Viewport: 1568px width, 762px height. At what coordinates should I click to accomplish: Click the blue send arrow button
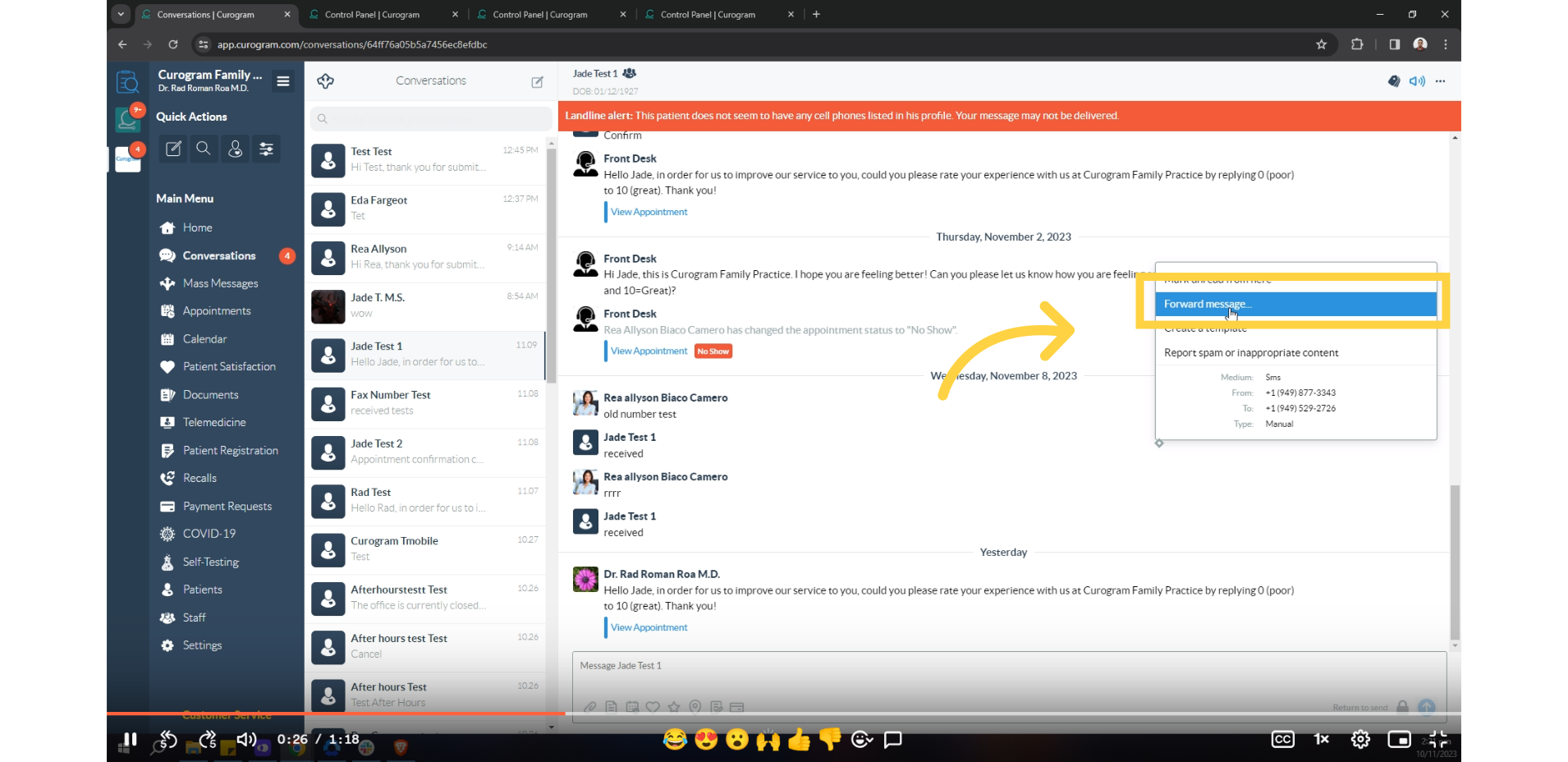click(x=1427, y=707)
